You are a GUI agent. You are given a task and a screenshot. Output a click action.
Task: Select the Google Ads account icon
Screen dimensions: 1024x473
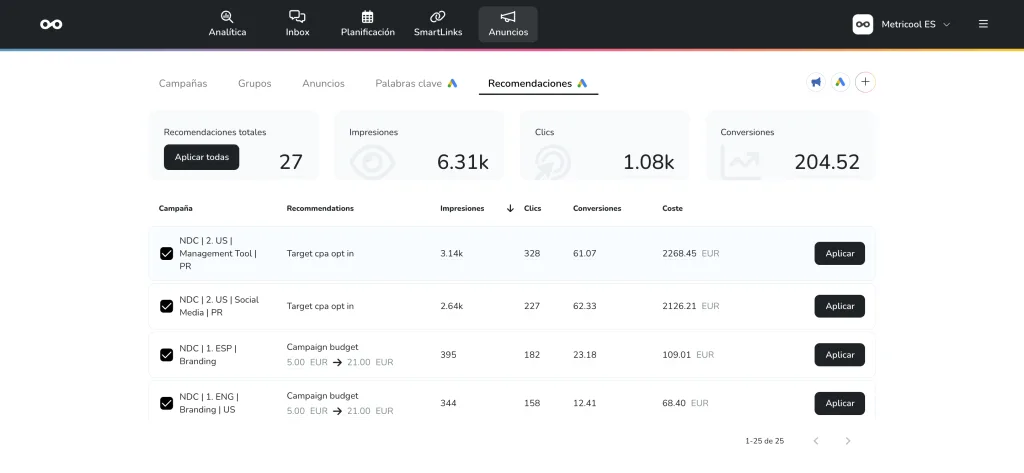click(840, 83)
